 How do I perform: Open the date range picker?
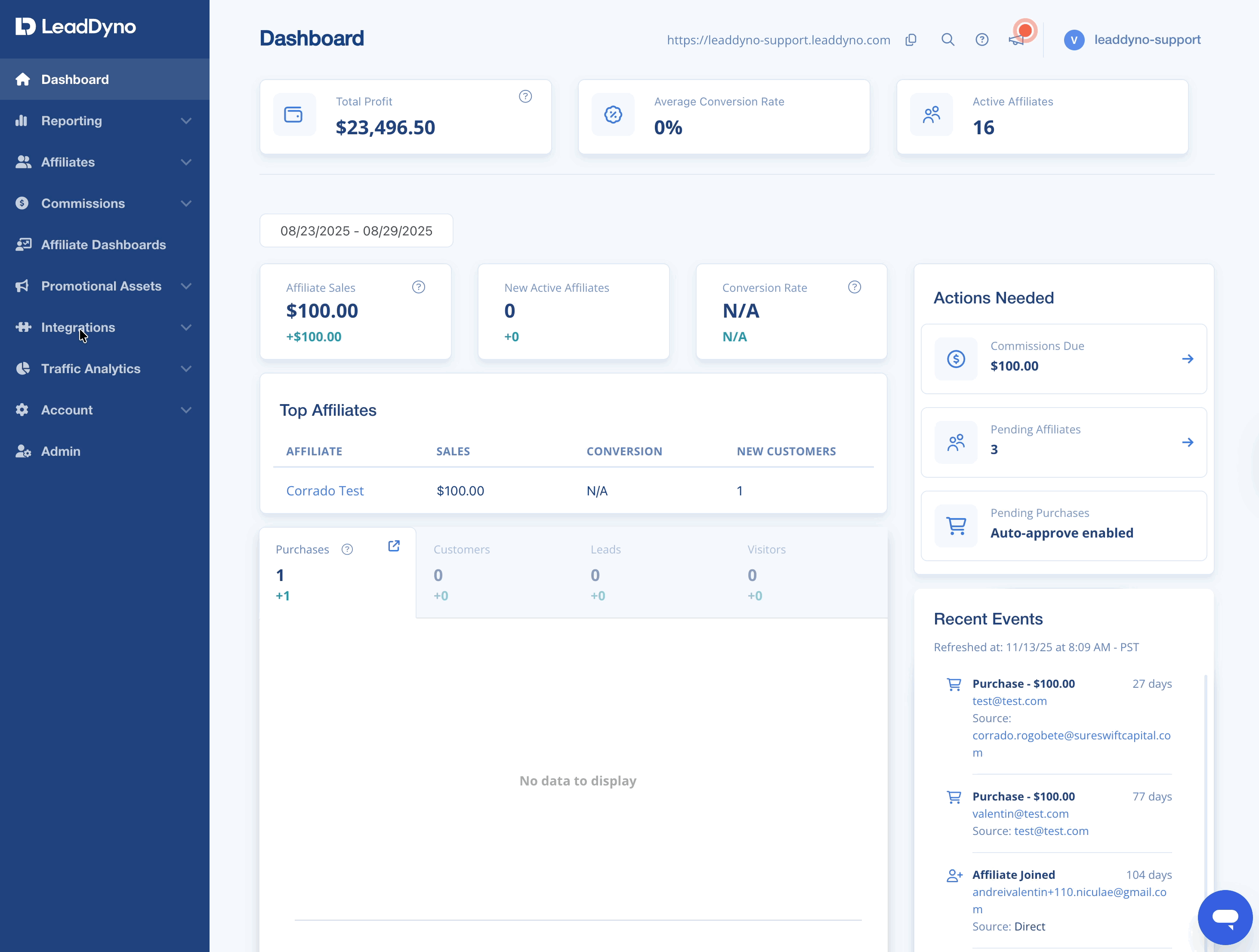point(356,231)
